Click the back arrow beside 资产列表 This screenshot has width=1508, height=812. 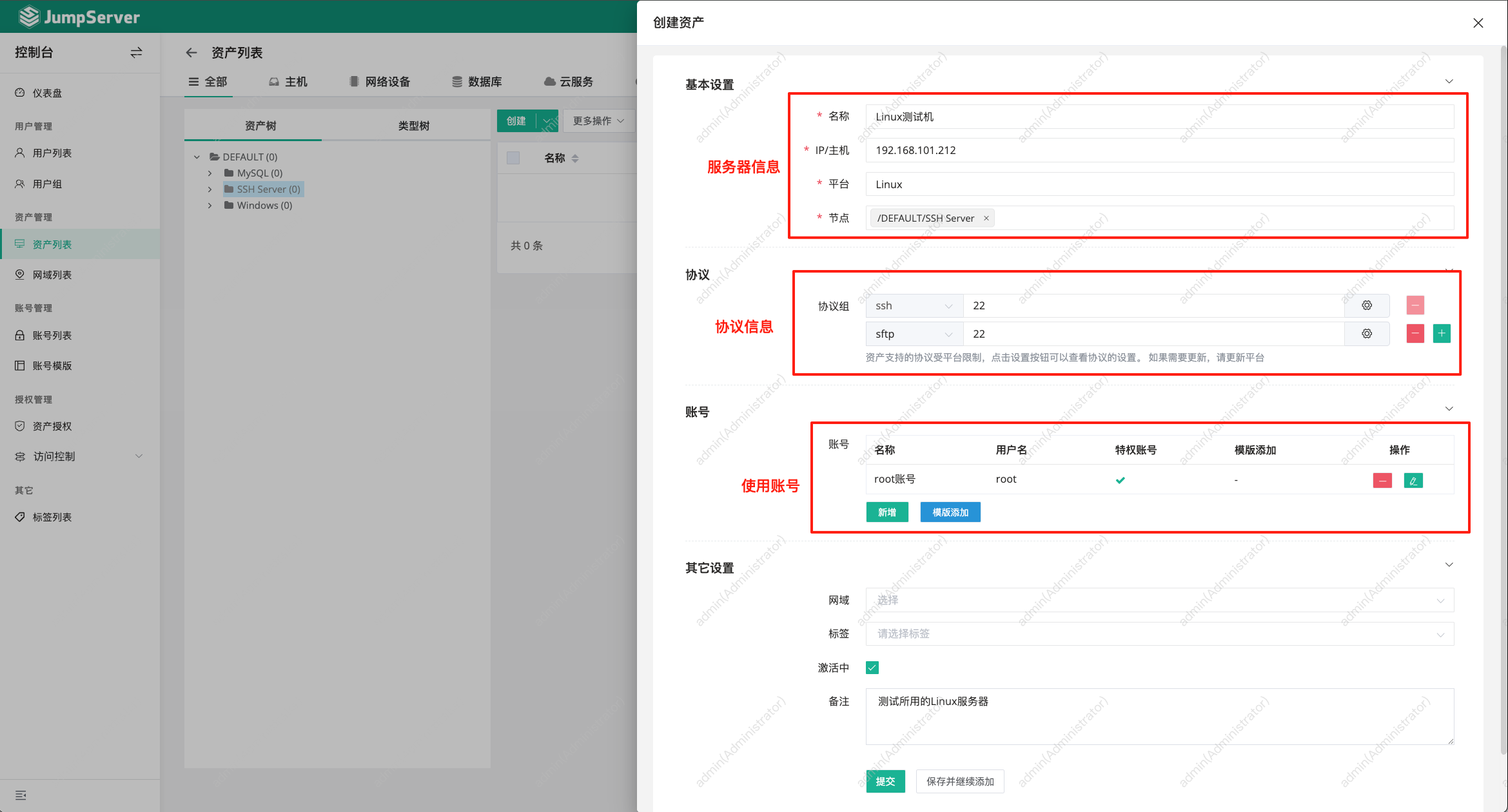click(191, 52)
